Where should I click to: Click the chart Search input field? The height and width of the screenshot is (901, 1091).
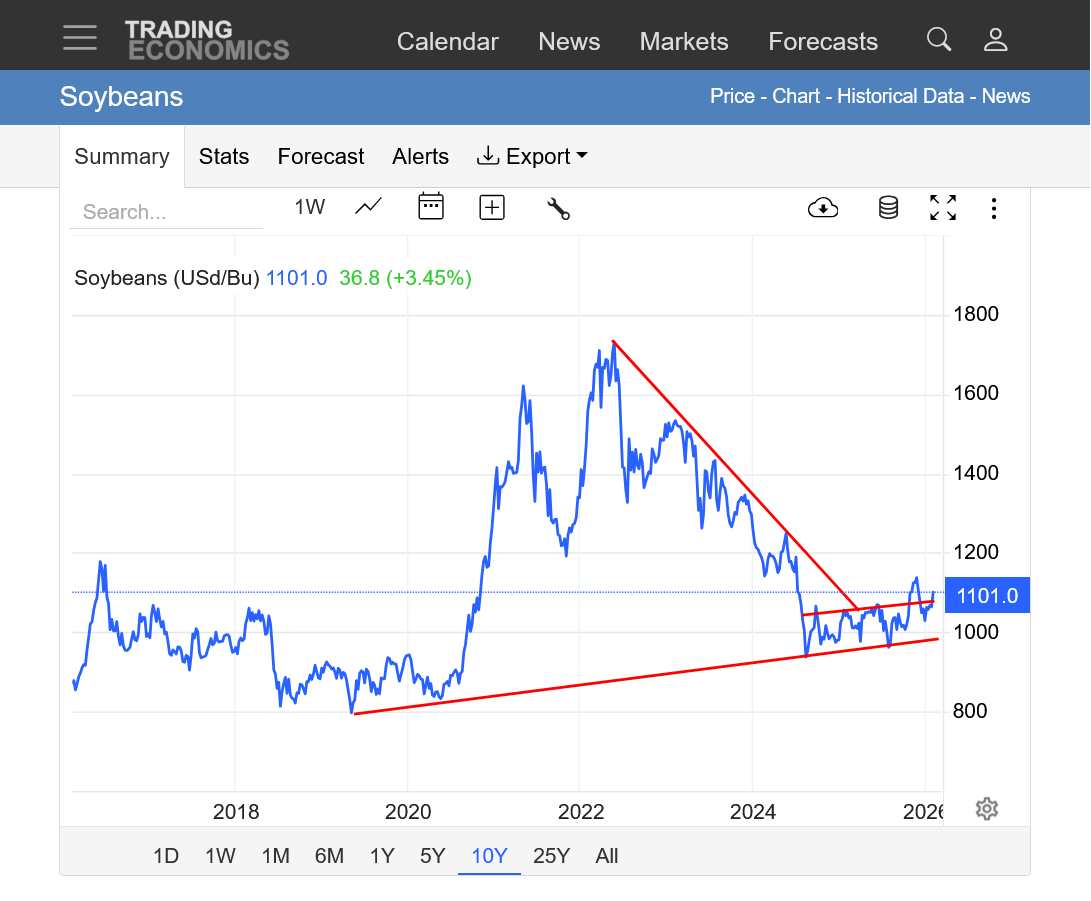pyautogui.click(x=165, y=212)
